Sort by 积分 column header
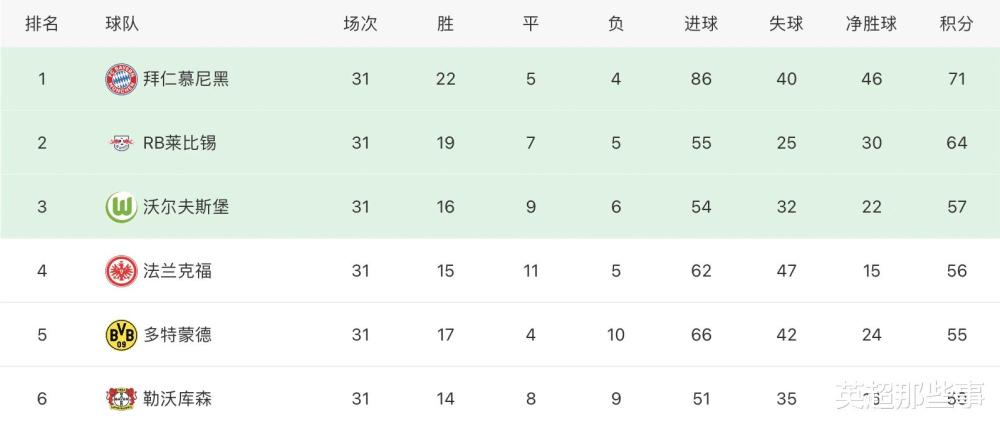This screenshot has width=1000, height=429. (957, 24)
